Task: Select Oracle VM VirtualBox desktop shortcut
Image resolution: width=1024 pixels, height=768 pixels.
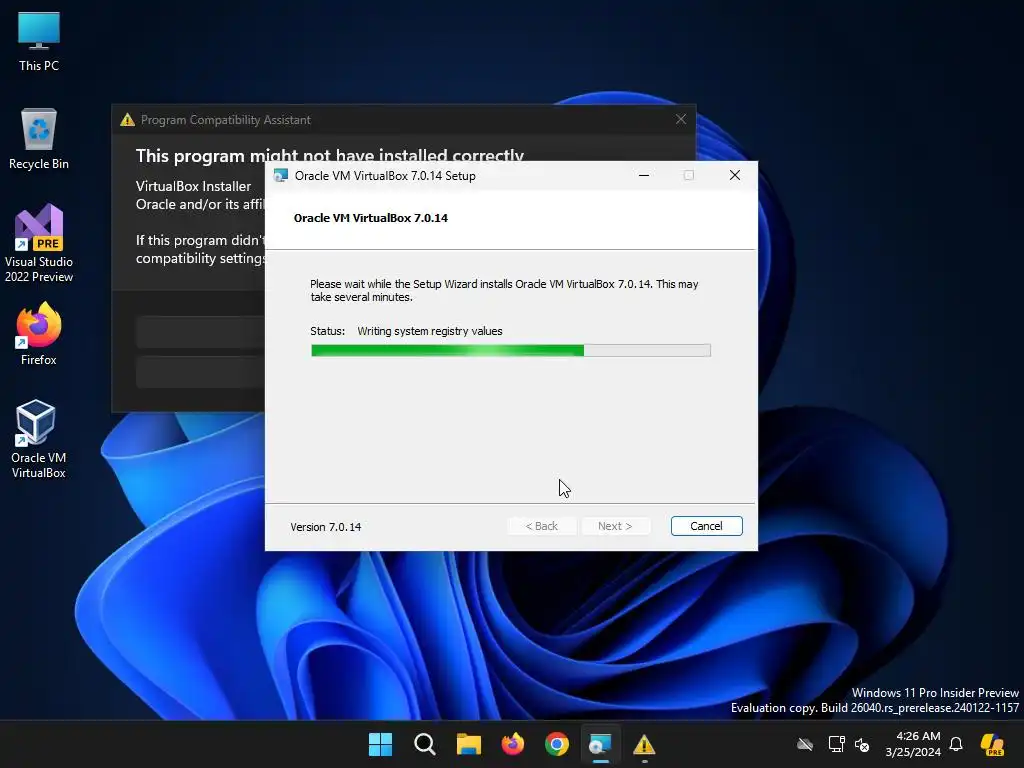Action: [39, 439]
